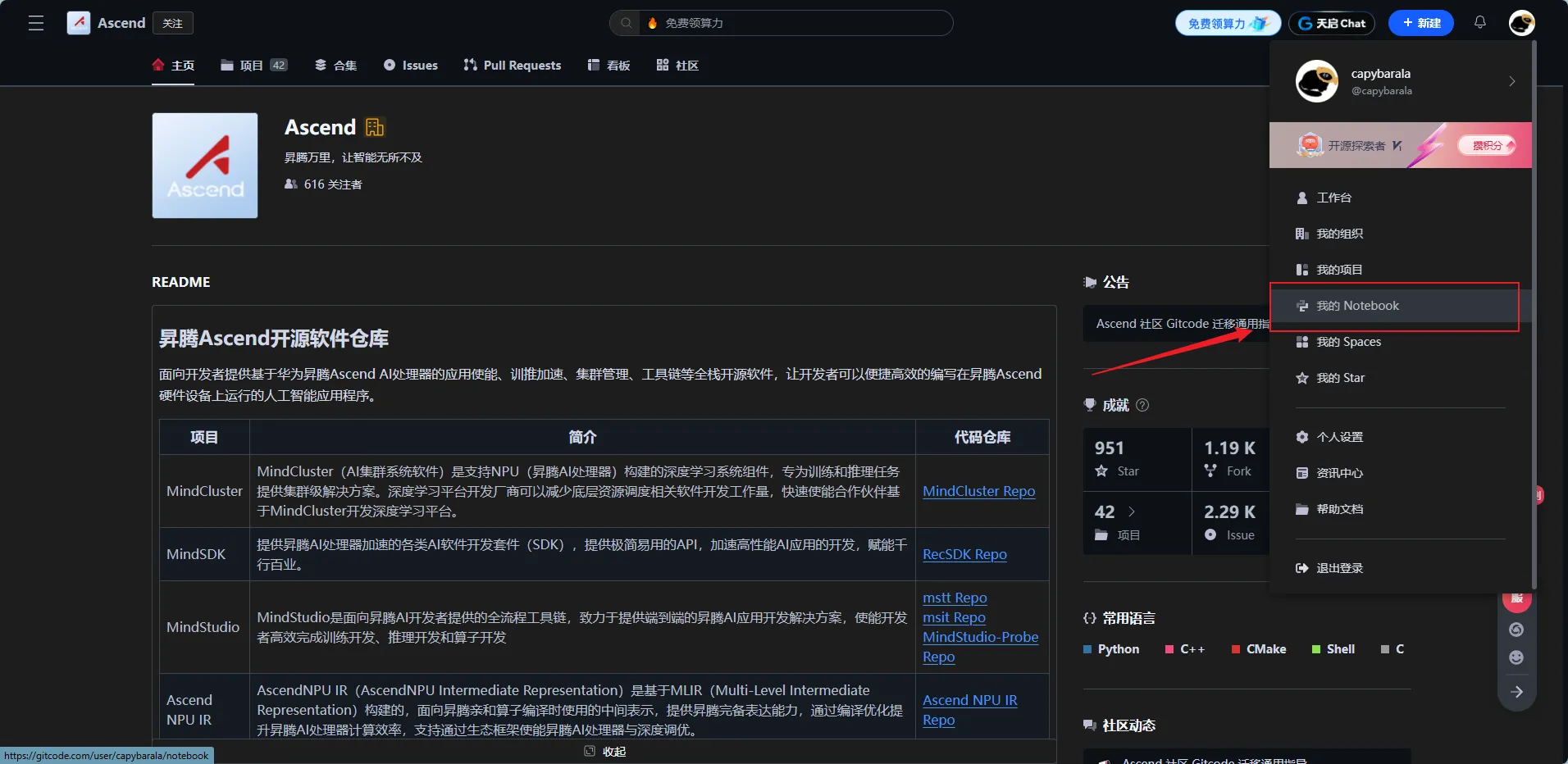Image resolution: width=1568 pixels, height=764 pixels.
Task: Click the smiley feedback floating icon
Action: [x=1516, y=657]
